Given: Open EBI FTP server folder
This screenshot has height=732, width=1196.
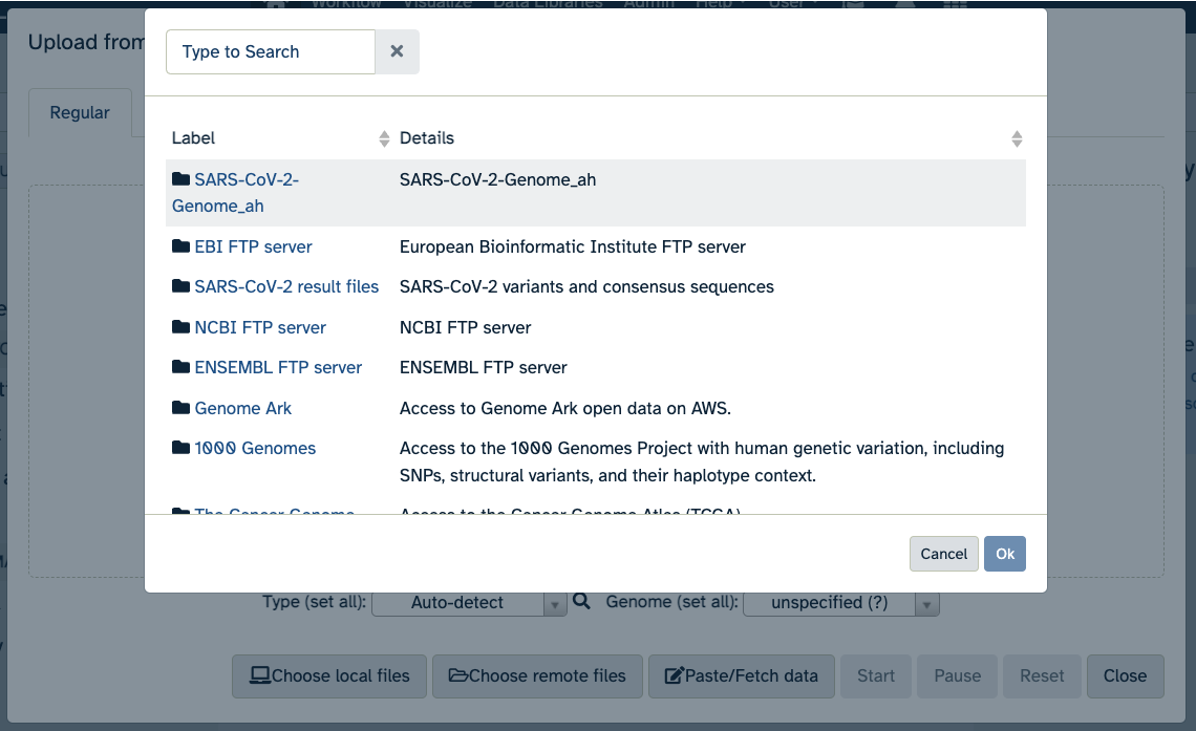Looking at the screenshot, I should (x=253, y=247).
